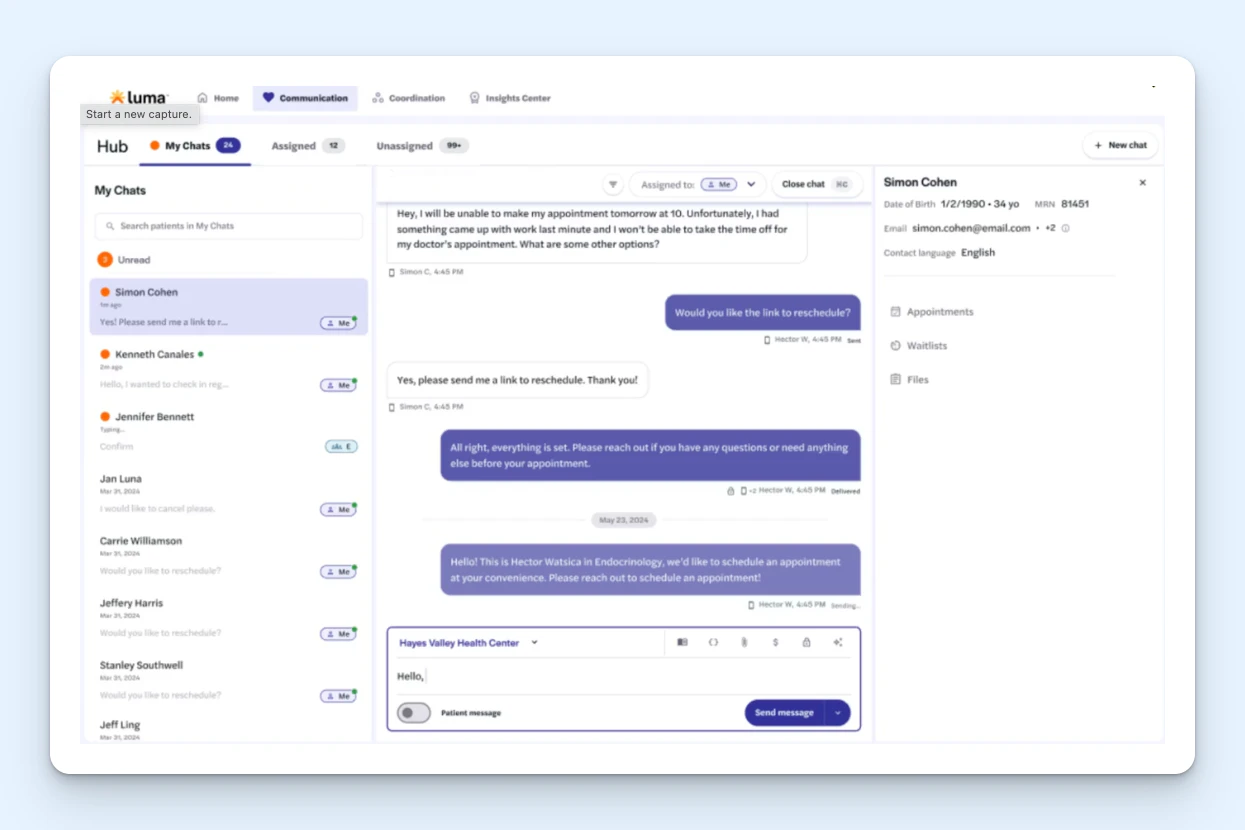
Task: Click simon.cohen@email.com address
Action: tap(971, 228)
